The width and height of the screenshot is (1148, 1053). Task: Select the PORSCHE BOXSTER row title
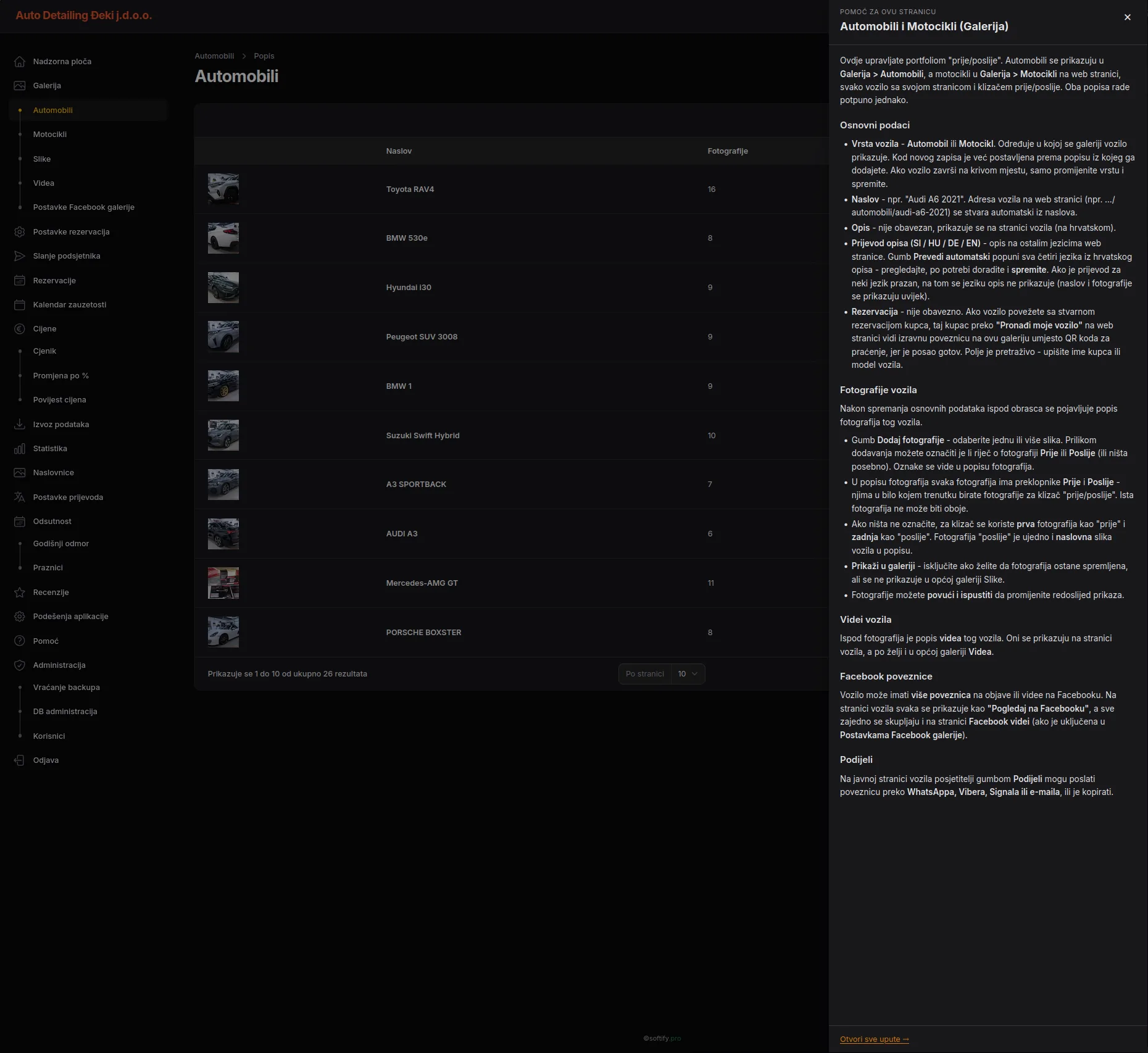pos(424,633)
